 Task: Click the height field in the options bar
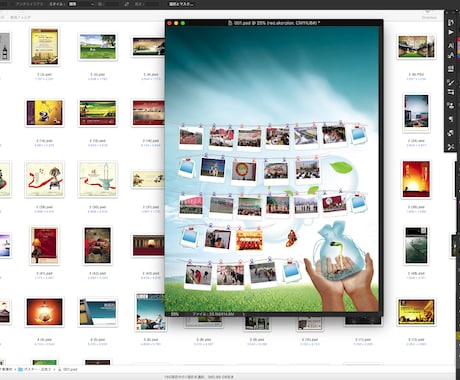pos(153,4)
